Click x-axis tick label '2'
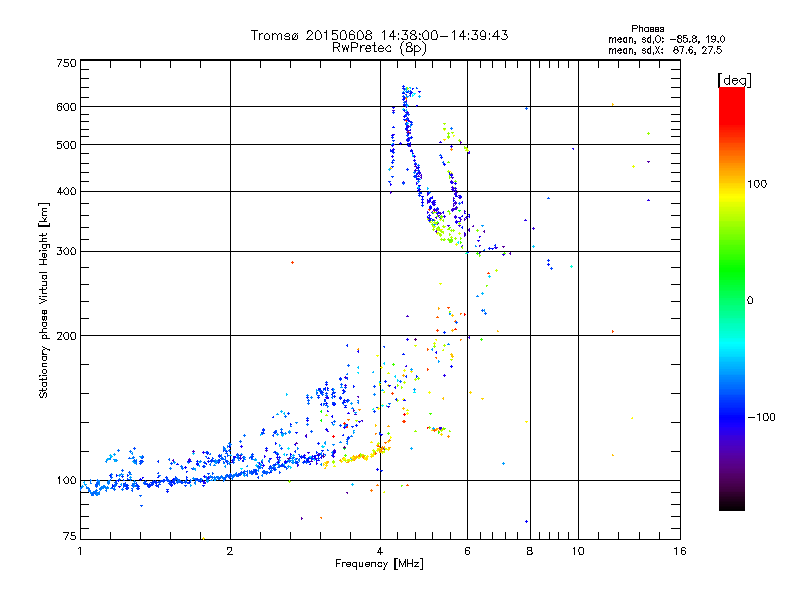 pos(230,551)
